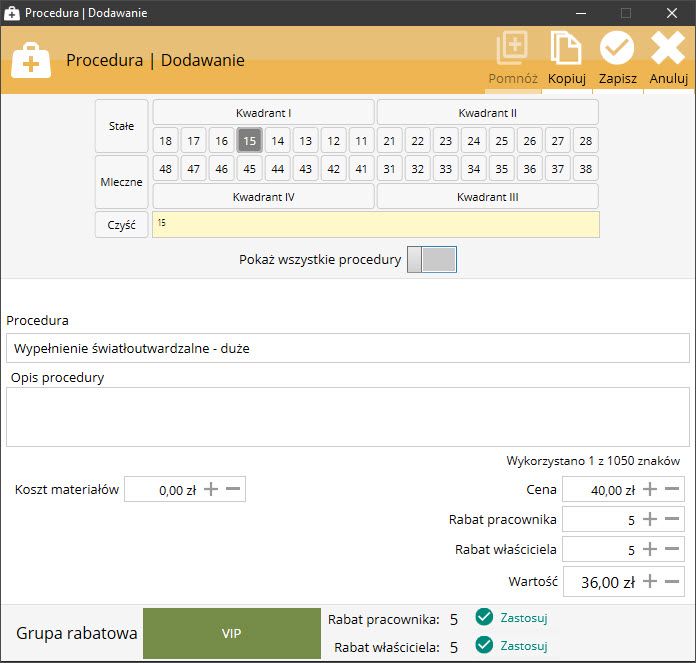696x663 pixels.
Task: Select tooth 24
Action: (x=474, y=141)
